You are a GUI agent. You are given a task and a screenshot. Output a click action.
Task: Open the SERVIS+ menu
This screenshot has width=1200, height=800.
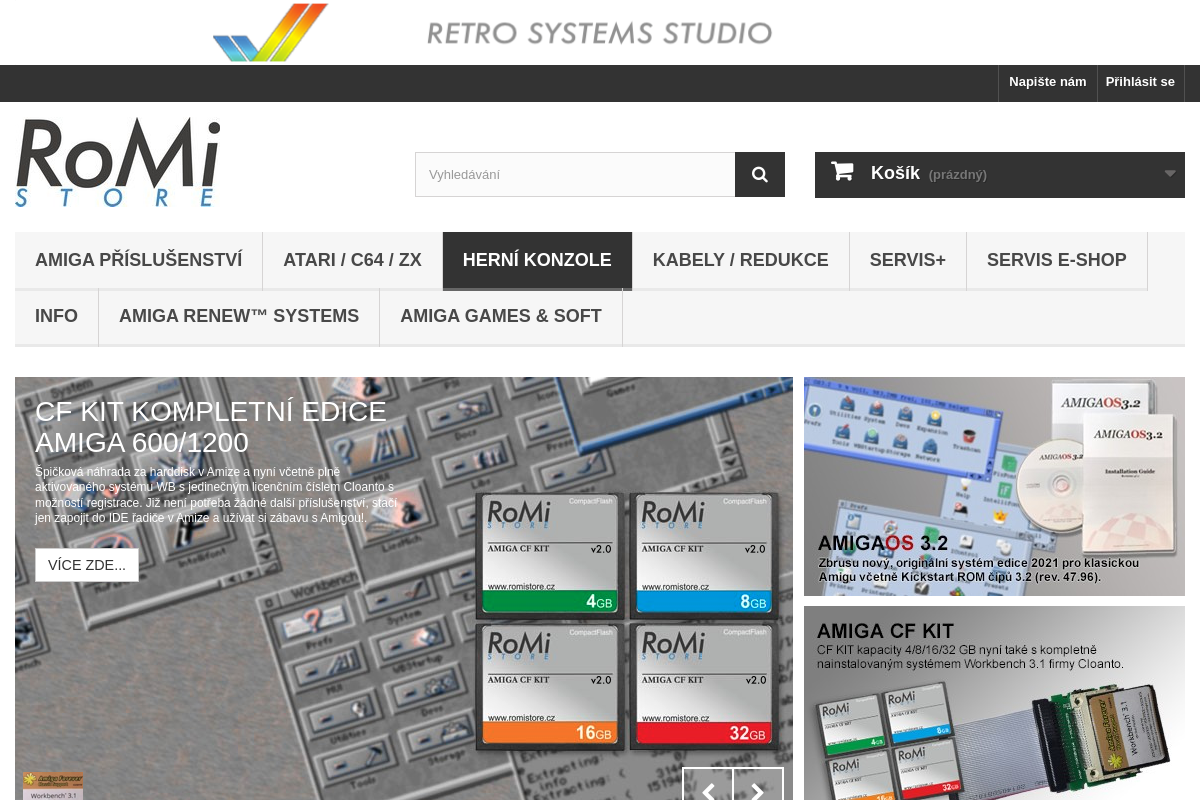point(907,260)
